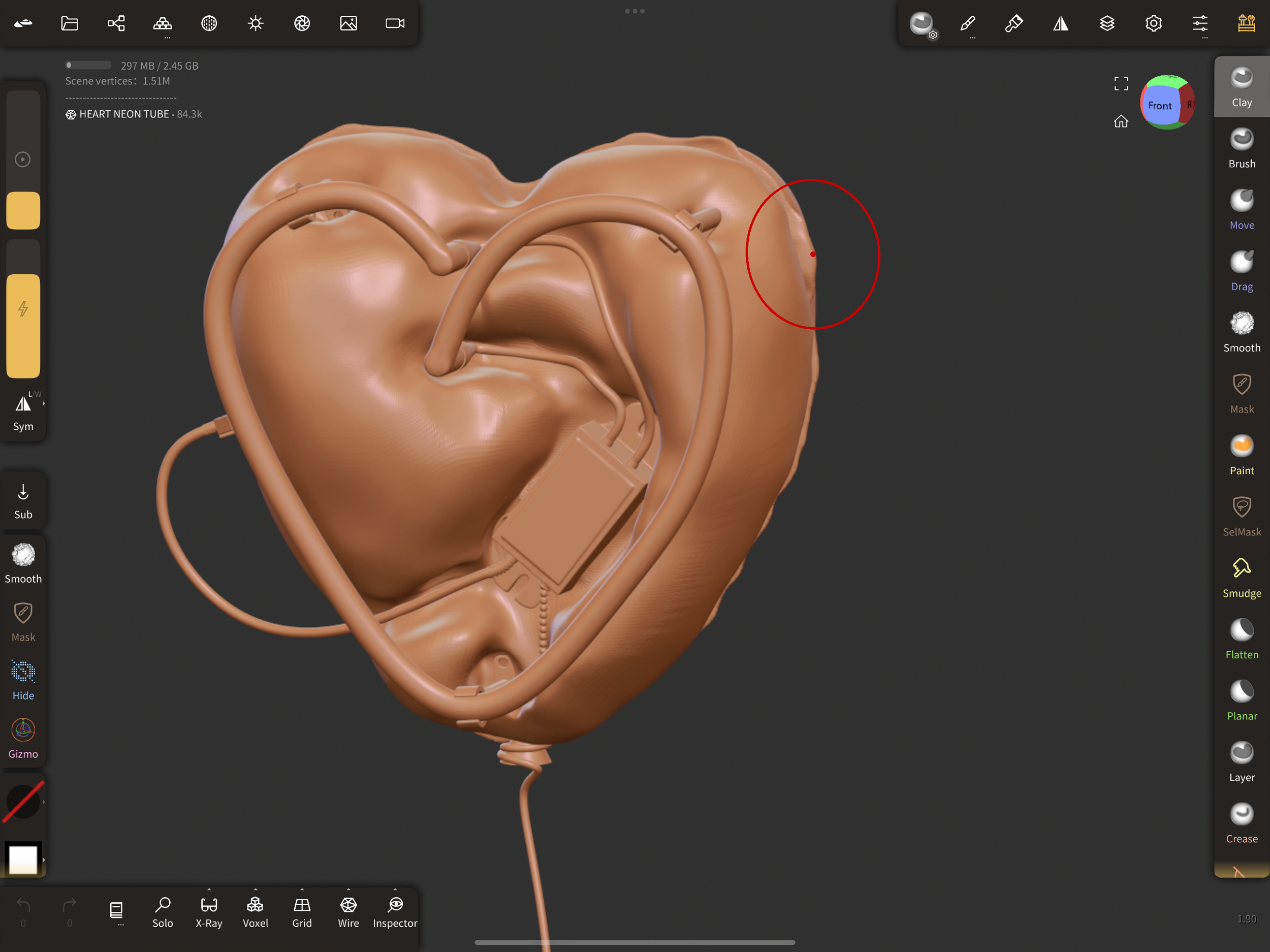This screenshot has height=952, width=1270.
Task: Open the Files folder menu
Action: pyautogui.click(x=70, y=23)
